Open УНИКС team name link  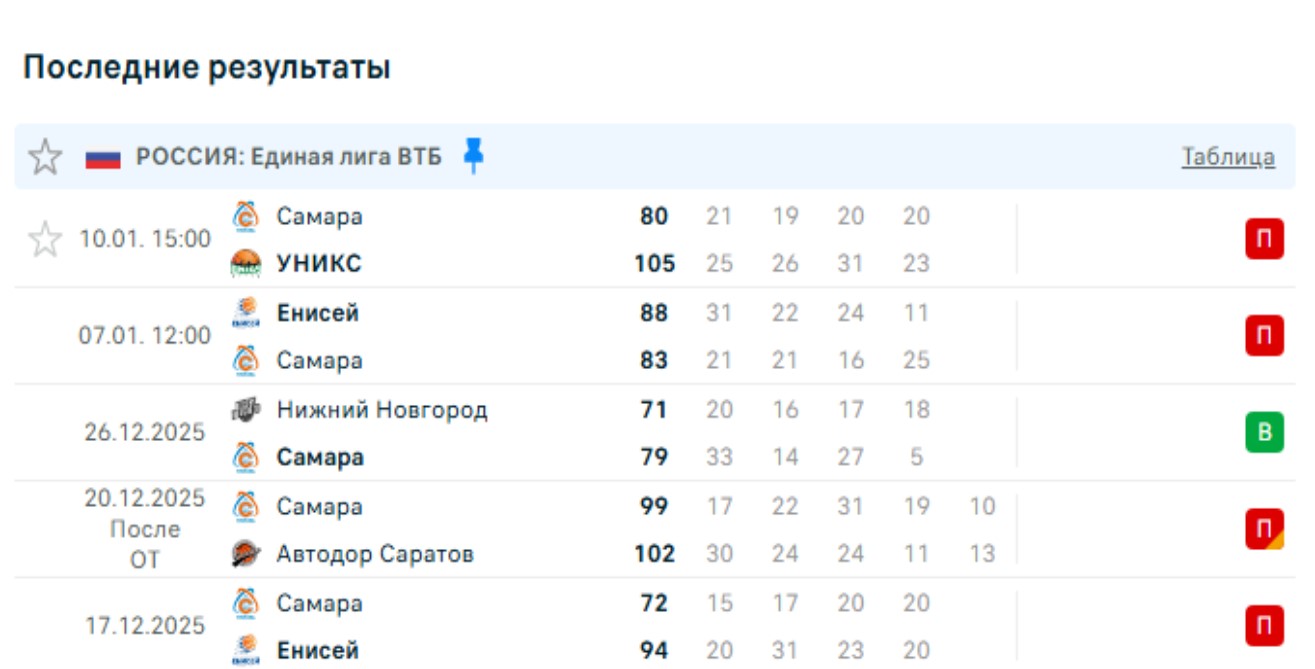point(319,264)
